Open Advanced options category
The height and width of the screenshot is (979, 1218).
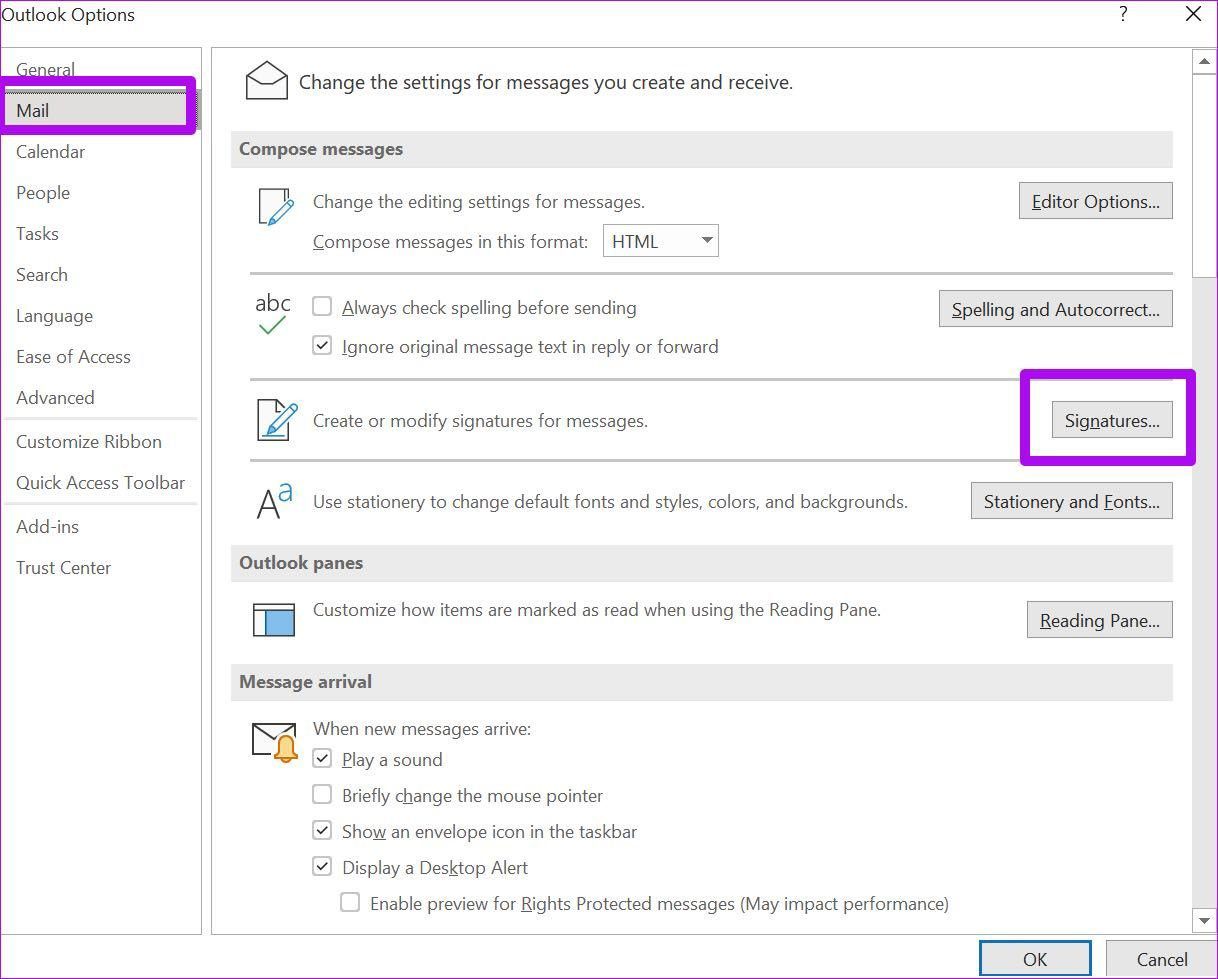click(100, 397)
